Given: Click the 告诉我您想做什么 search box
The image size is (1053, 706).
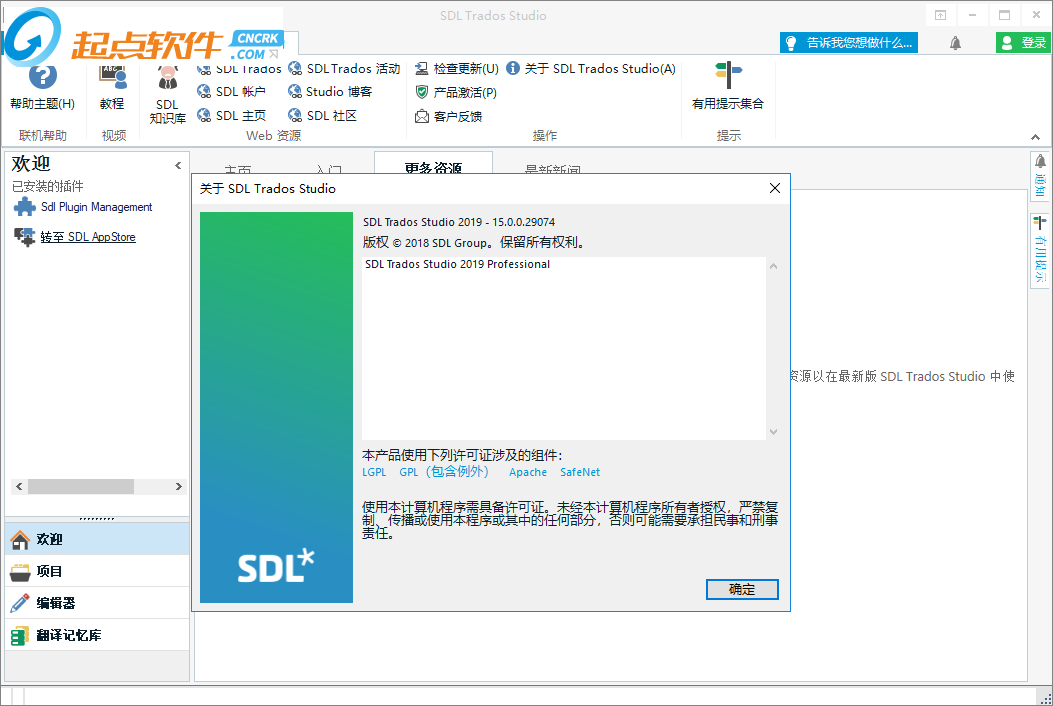Looking at the screenshot, I should coord(849,43).
